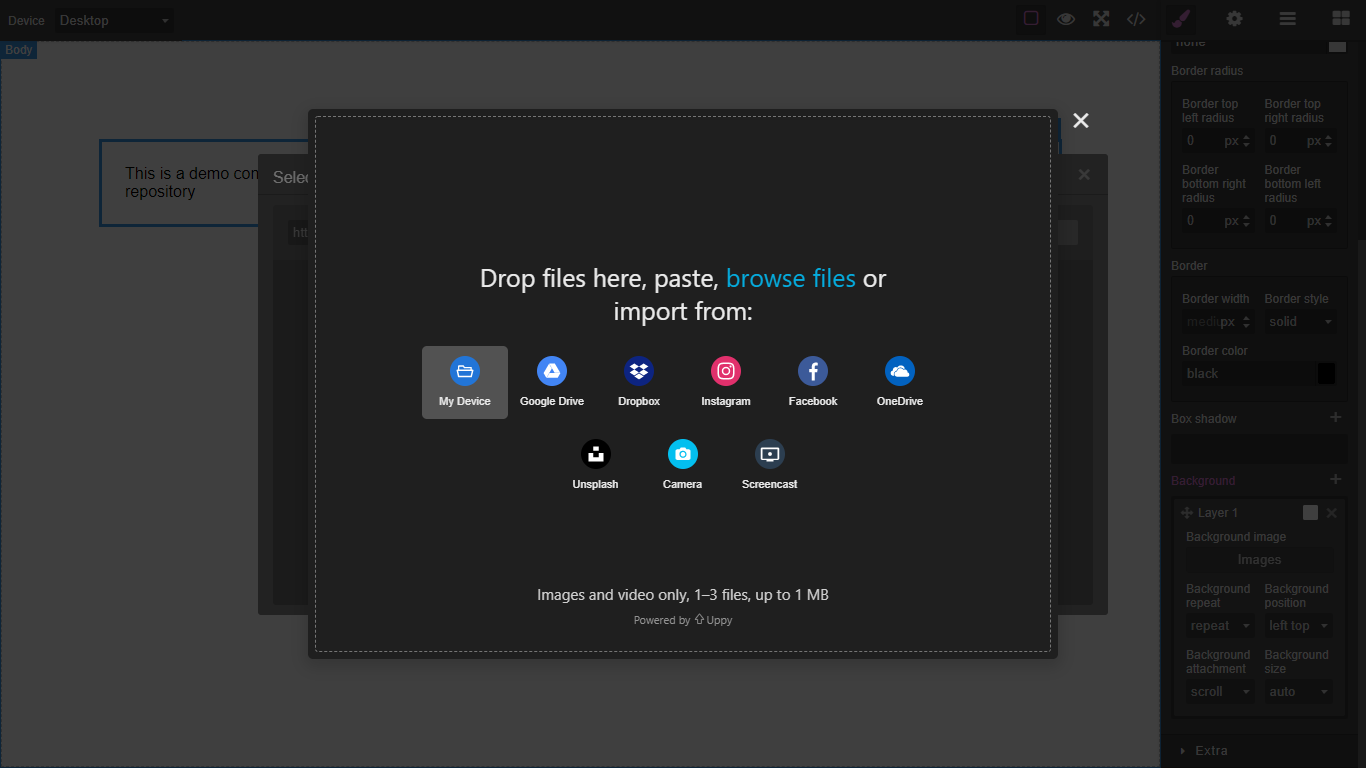Open the Camera to capture an image
1366x768 pixels.
coord(683,464)
